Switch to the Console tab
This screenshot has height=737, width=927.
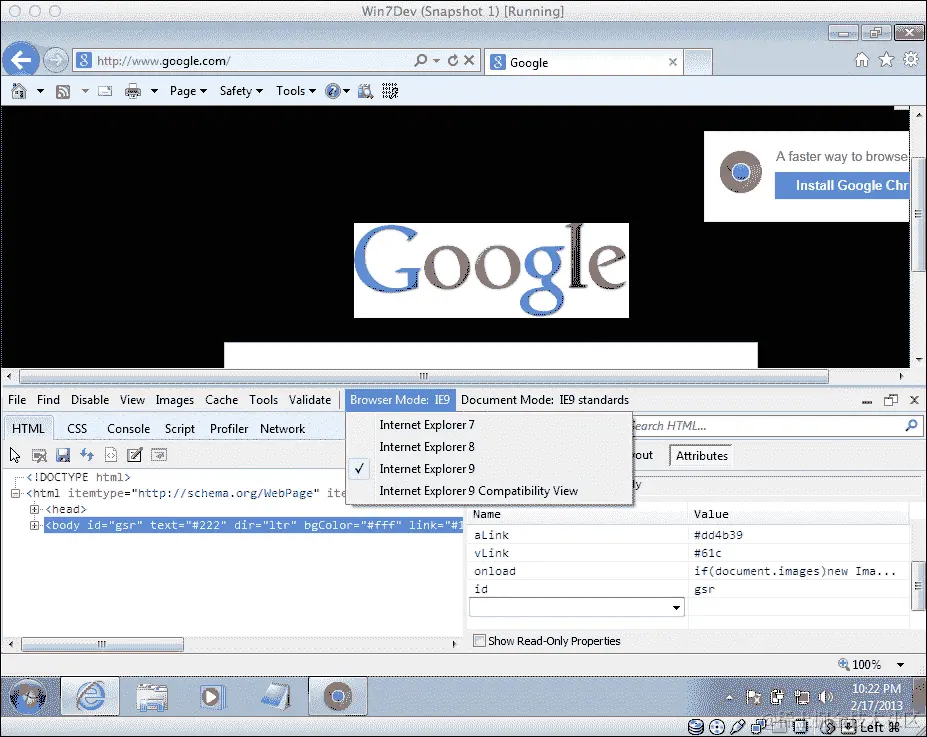[128, 429]
